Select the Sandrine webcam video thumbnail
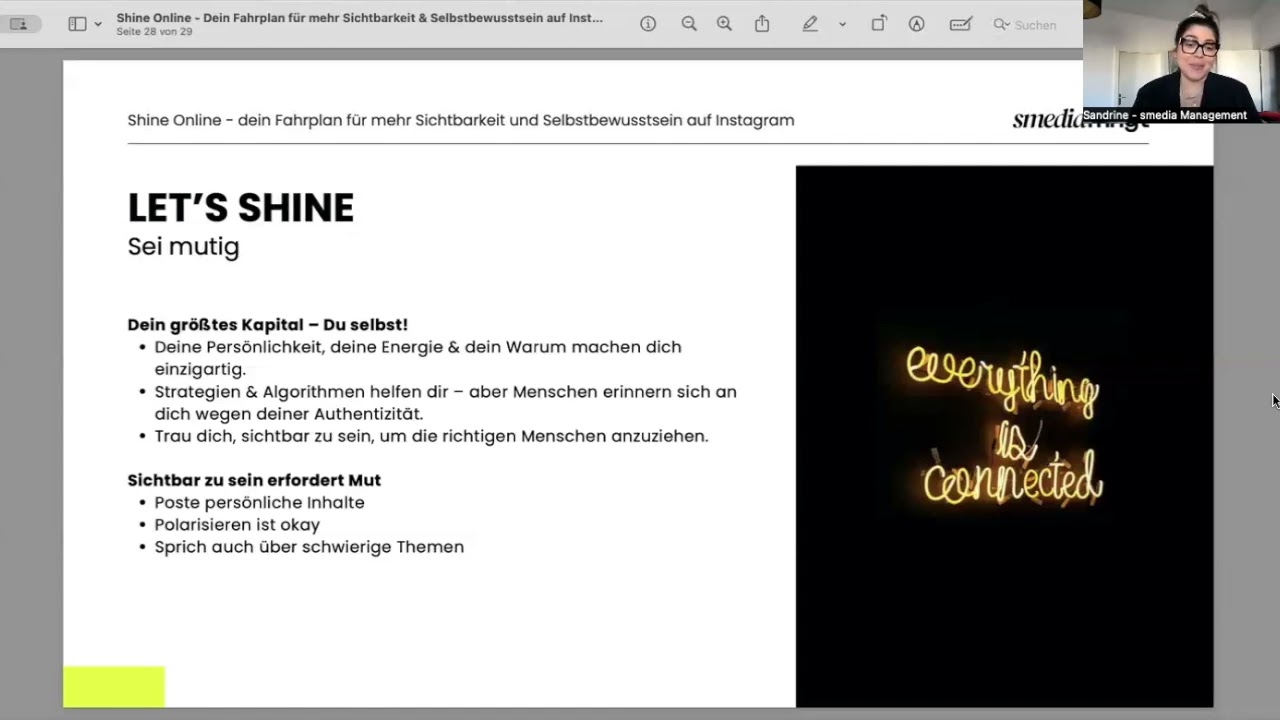 (1181, 61)
